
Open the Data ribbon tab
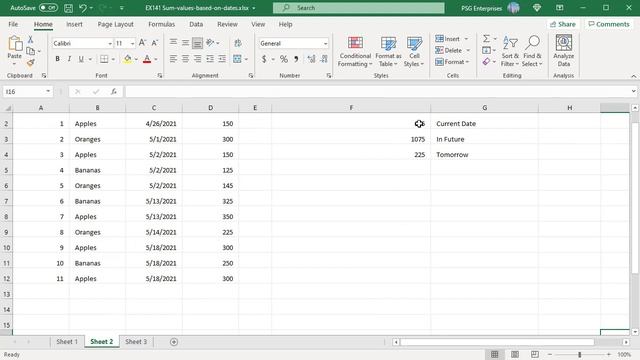pos(196,24)
